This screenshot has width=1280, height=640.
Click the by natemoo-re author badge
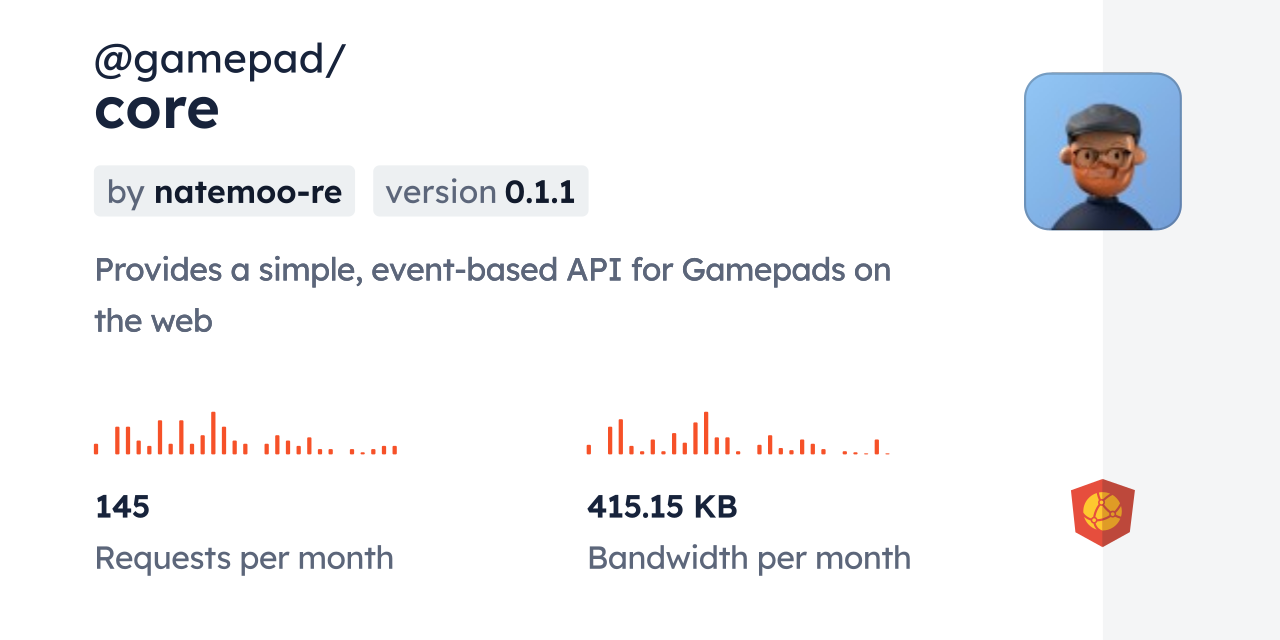[224, 191]
